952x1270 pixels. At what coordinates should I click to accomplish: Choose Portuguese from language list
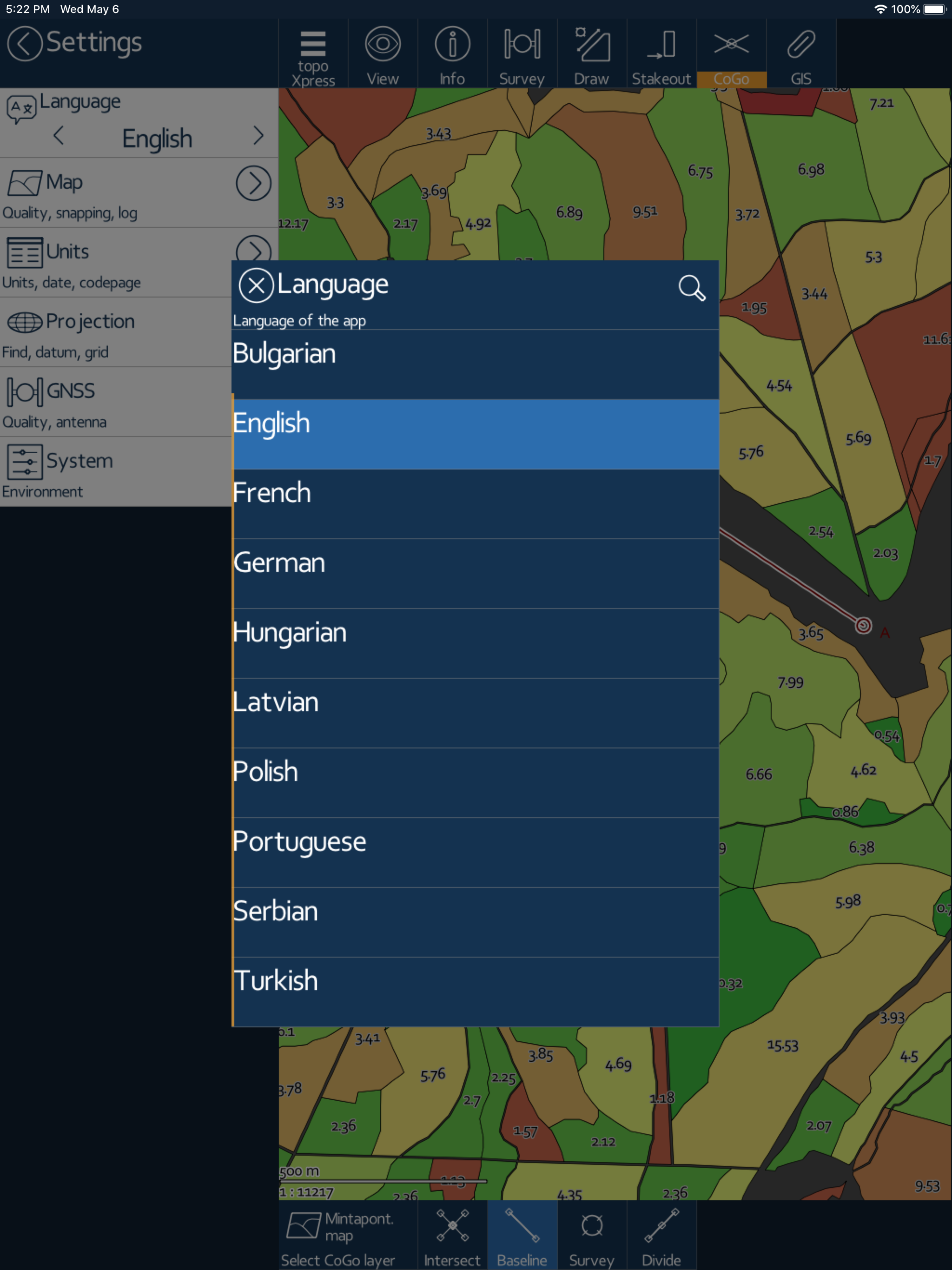[x=476, y=852]
